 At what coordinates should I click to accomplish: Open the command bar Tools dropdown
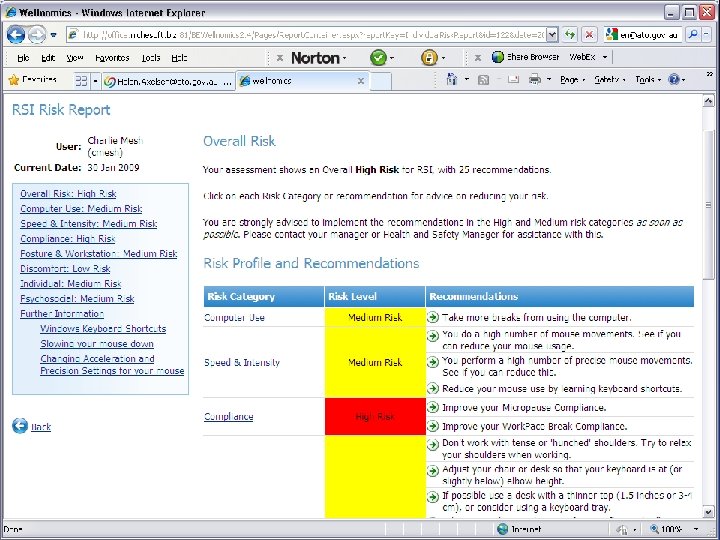[x=648, y=80]
